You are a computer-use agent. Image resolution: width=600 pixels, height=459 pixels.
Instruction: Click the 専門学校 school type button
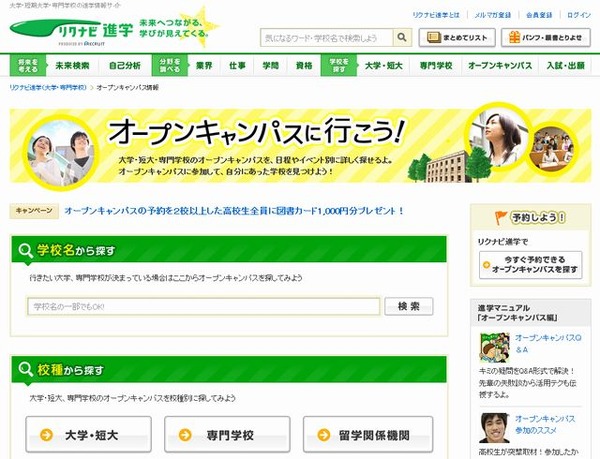point(227,435)
